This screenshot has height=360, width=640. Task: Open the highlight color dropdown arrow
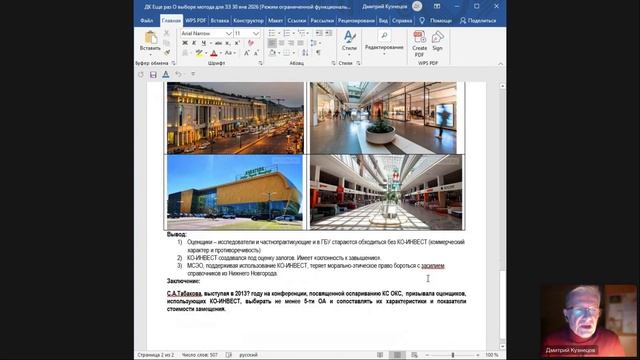pyautogui.click(x=206, y=53)
